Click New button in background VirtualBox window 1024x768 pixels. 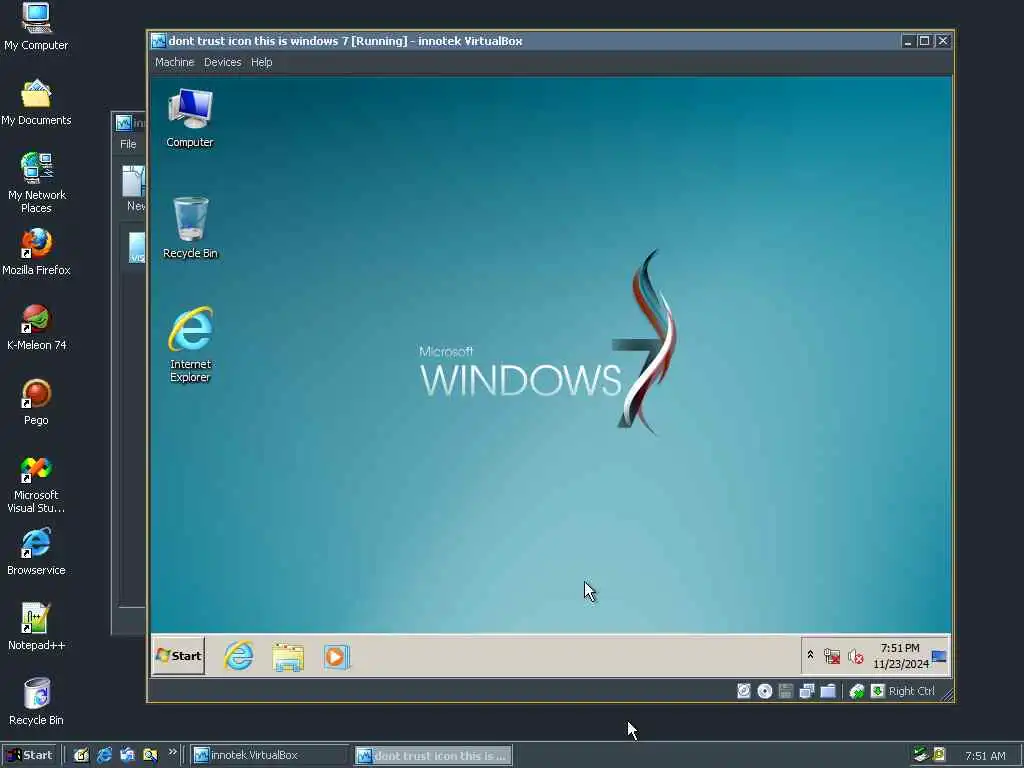coord(134,189)
